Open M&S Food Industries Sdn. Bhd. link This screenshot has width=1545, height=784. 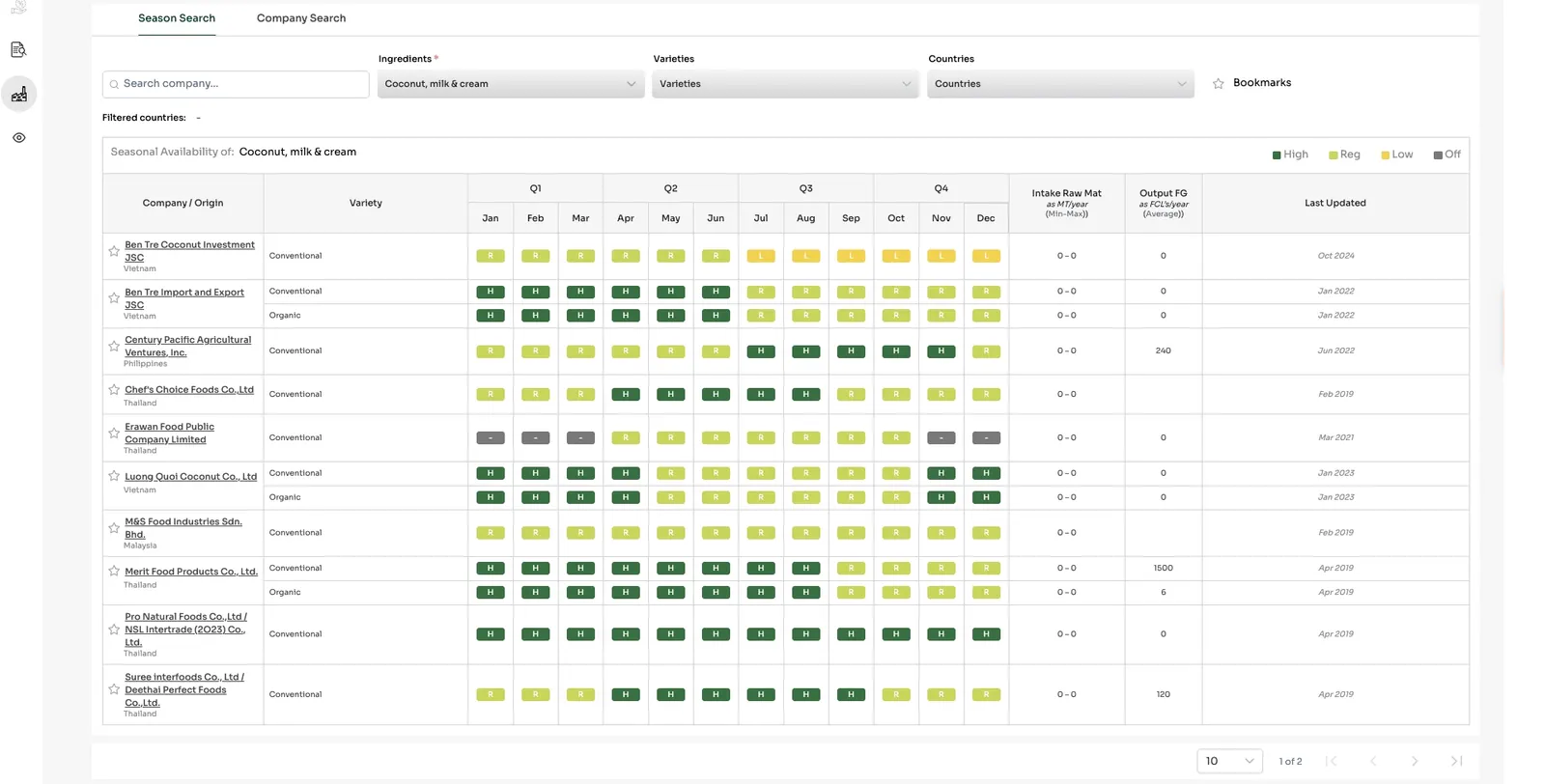pyautogui.click(x=183, y=528)
